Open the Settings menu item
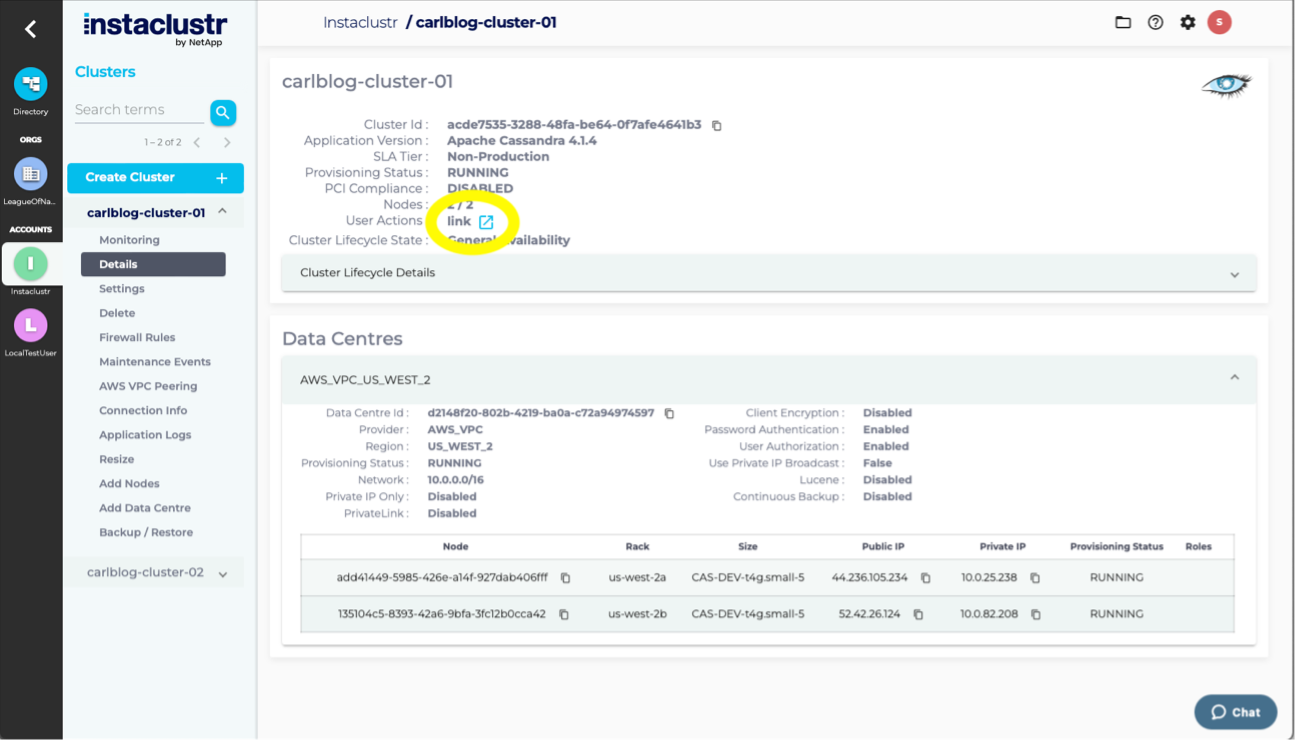This screenshot has height=742, width=1298. (x=122, y=289)
